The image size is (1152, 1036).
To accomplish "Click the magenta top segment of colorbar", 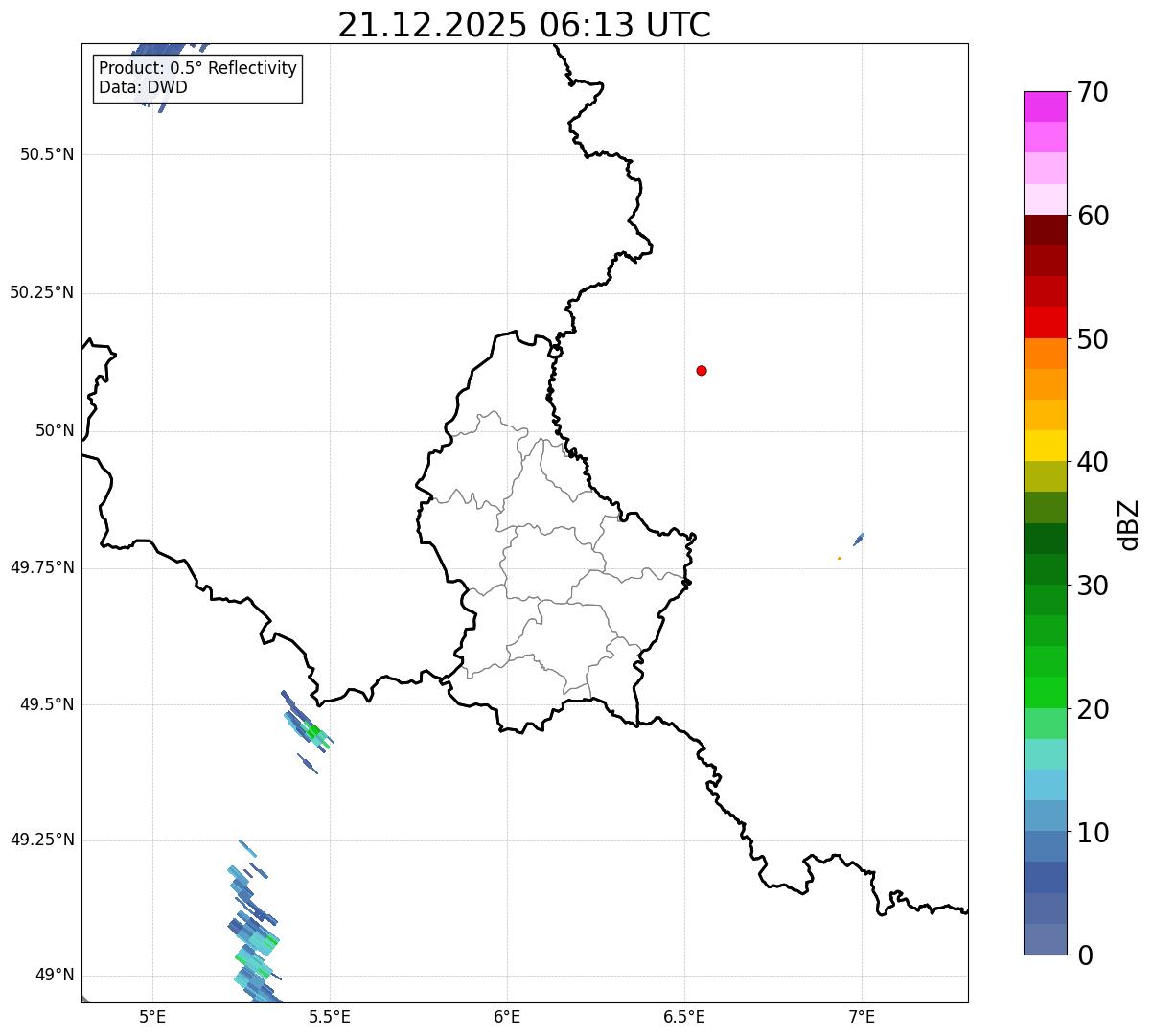I will pyautogui.click(x=1045, y=106).
